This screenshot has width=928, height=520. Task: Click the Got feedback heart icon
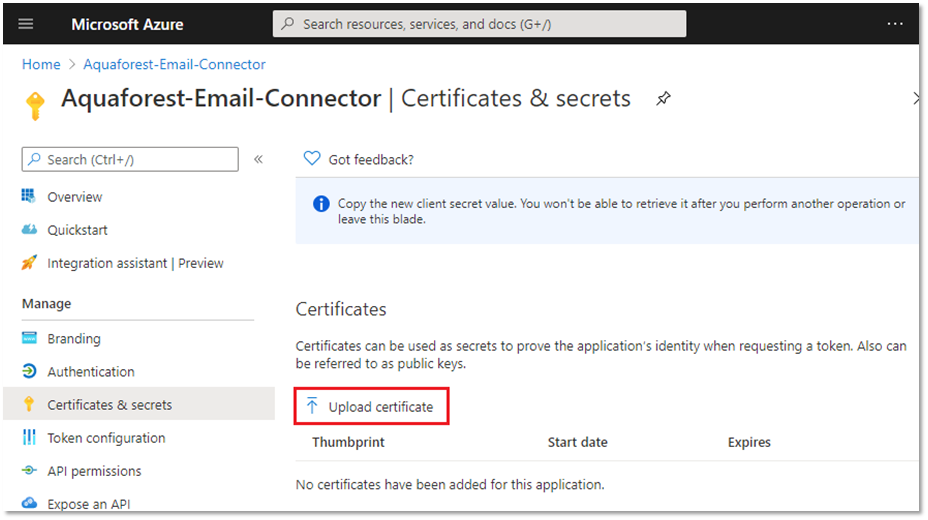point(312,159)
